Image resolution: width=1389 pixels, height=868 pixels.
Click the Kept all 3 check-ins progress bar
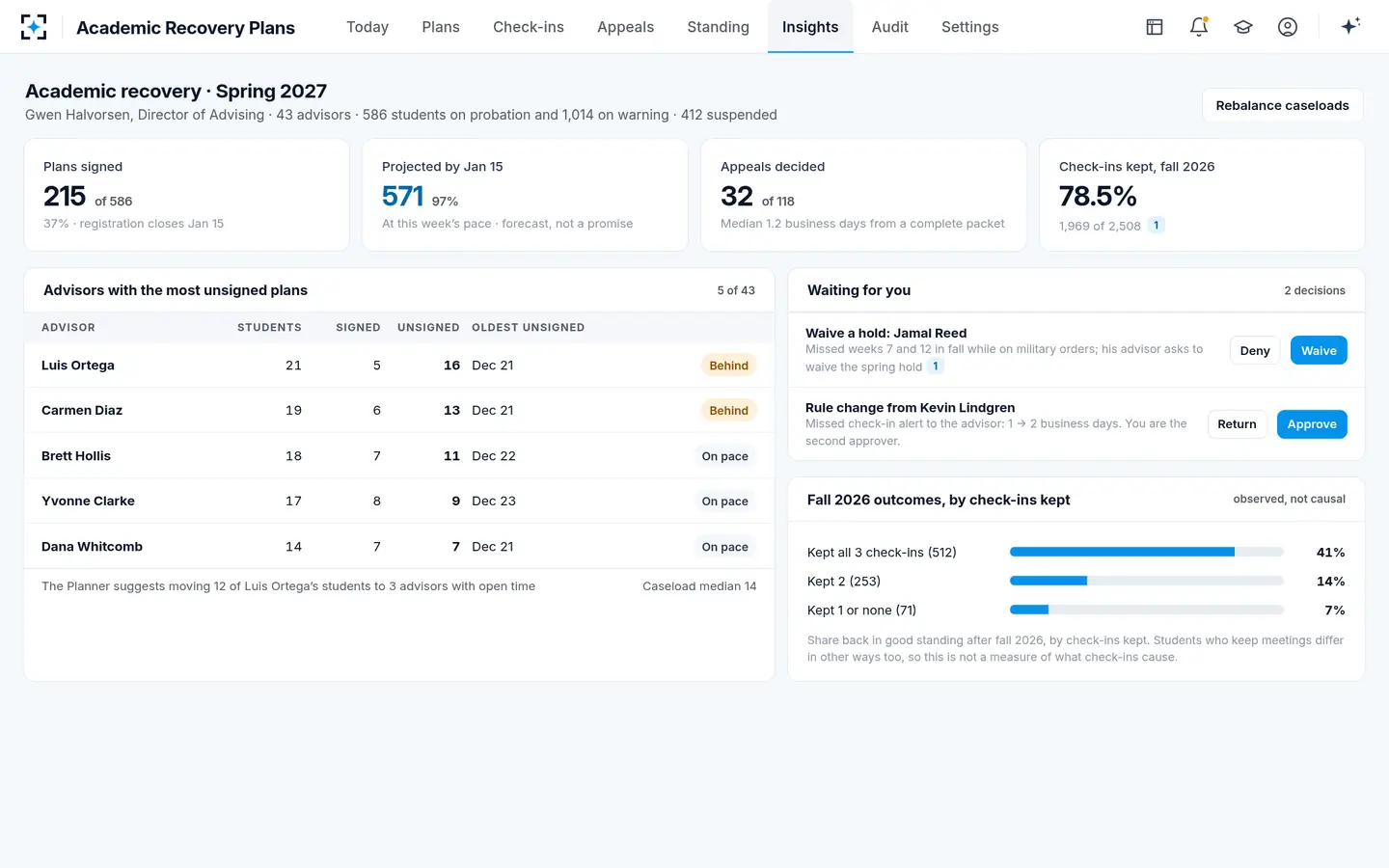coord(1147,552)
